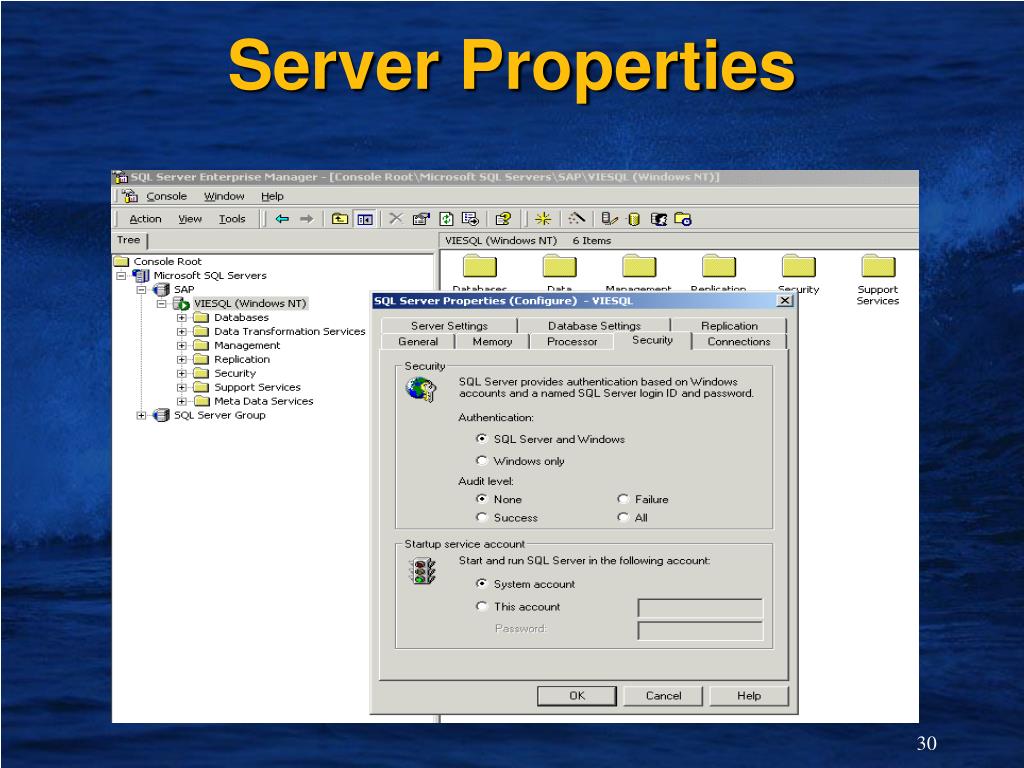This screenshot has height=768, width=1024.
Task: Switch to the Replication tab in dialog
Action: click(x=729, y=325)
